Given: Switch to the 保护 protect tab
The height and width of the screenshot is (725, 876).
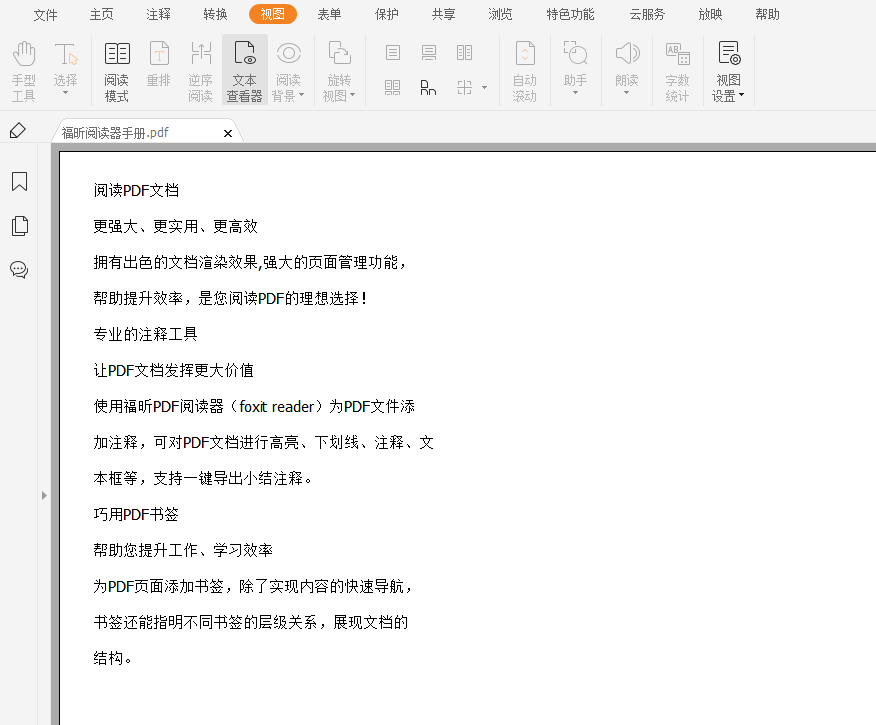Looking at the screenshot, I should tap(387, 14).
